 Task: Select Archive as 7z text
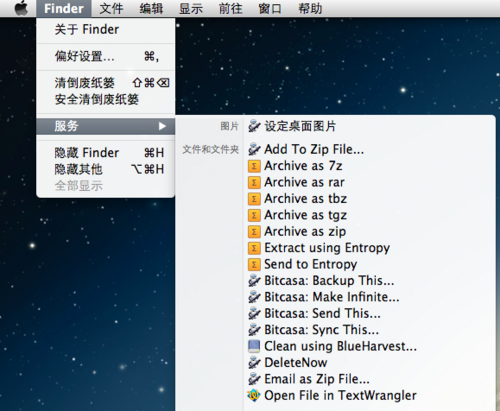pos(303,166)
